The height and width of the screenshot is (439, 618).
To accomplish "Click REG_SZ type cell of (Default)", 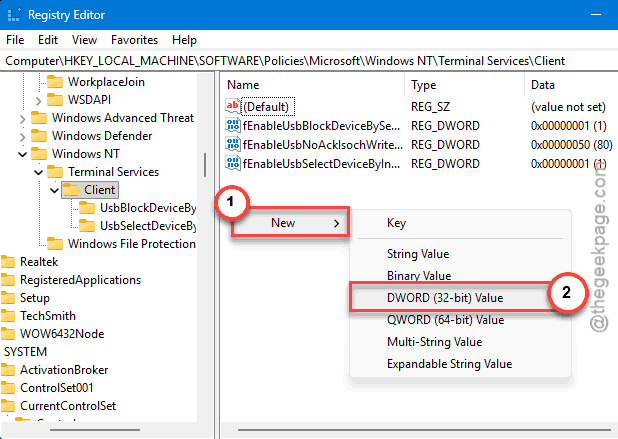I will pos(430,107).
